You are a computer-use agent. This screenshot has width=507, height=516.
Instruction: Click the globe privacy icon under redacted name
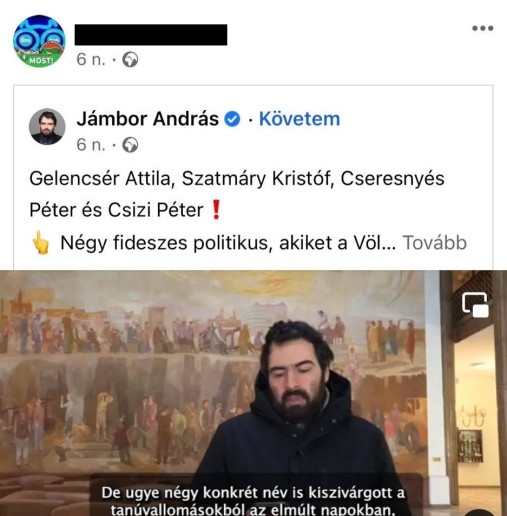130,60
